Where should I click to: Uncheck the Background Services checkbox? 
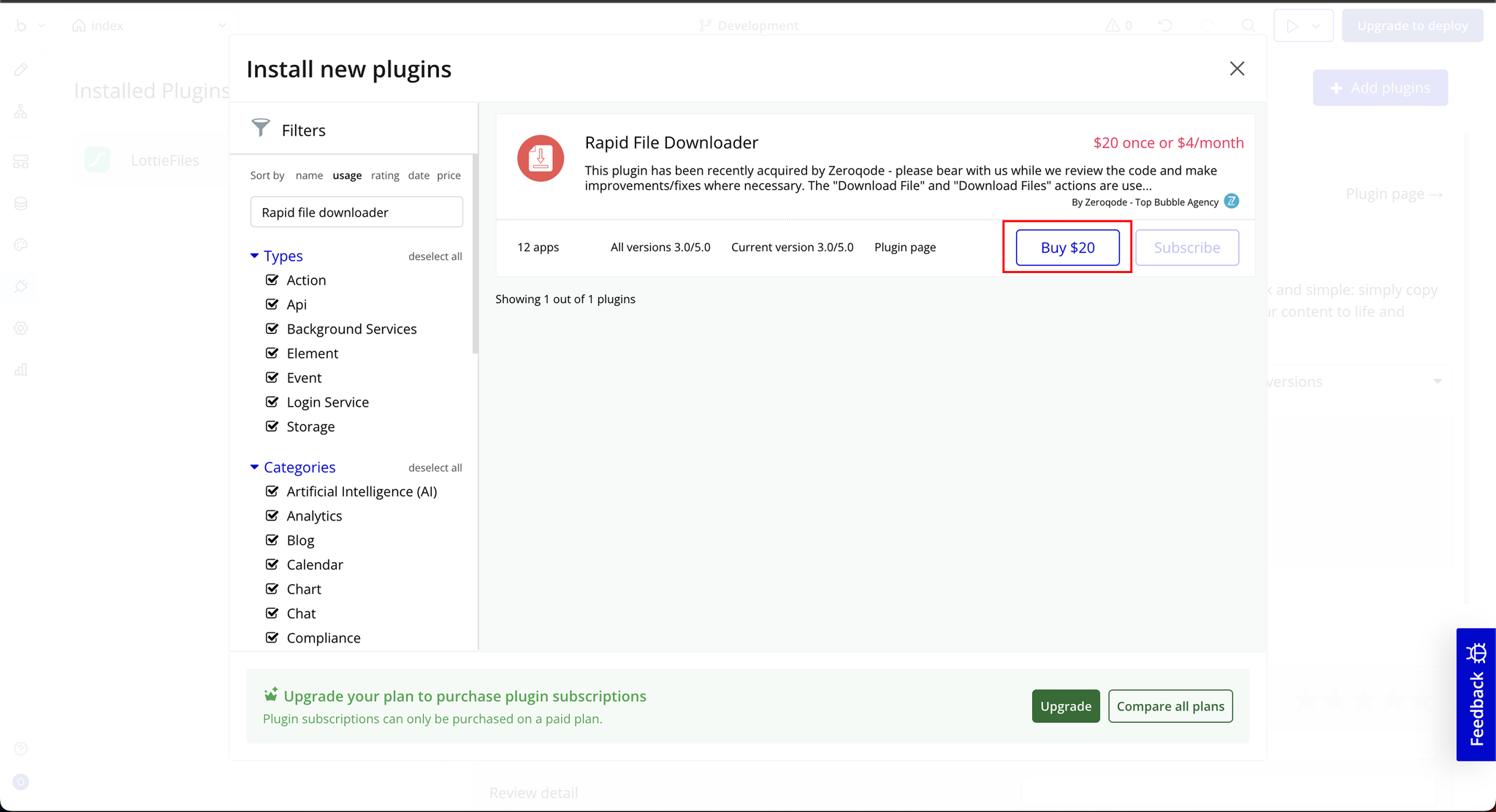272,329
